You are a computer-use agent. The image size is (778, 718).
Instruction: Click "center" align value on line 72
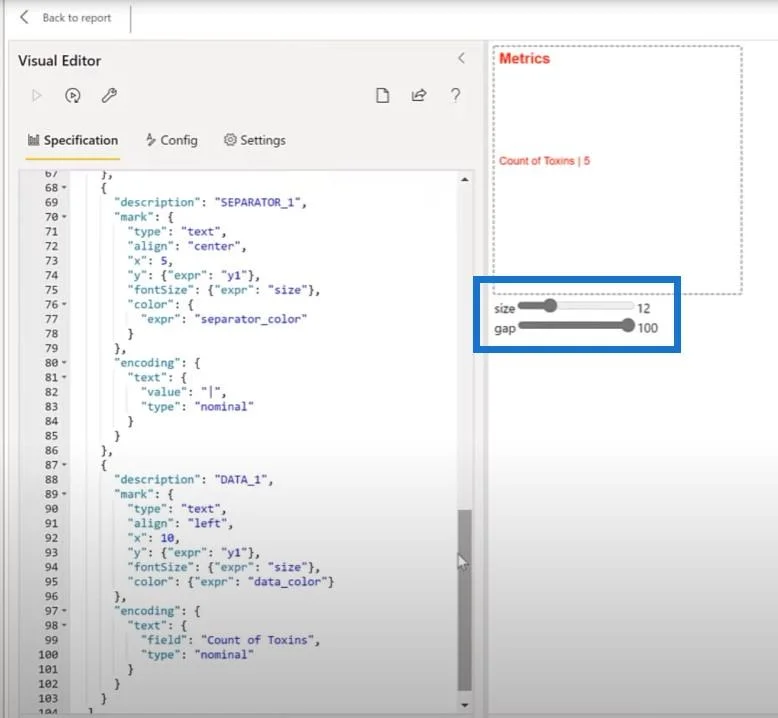(x=214, y=246)
